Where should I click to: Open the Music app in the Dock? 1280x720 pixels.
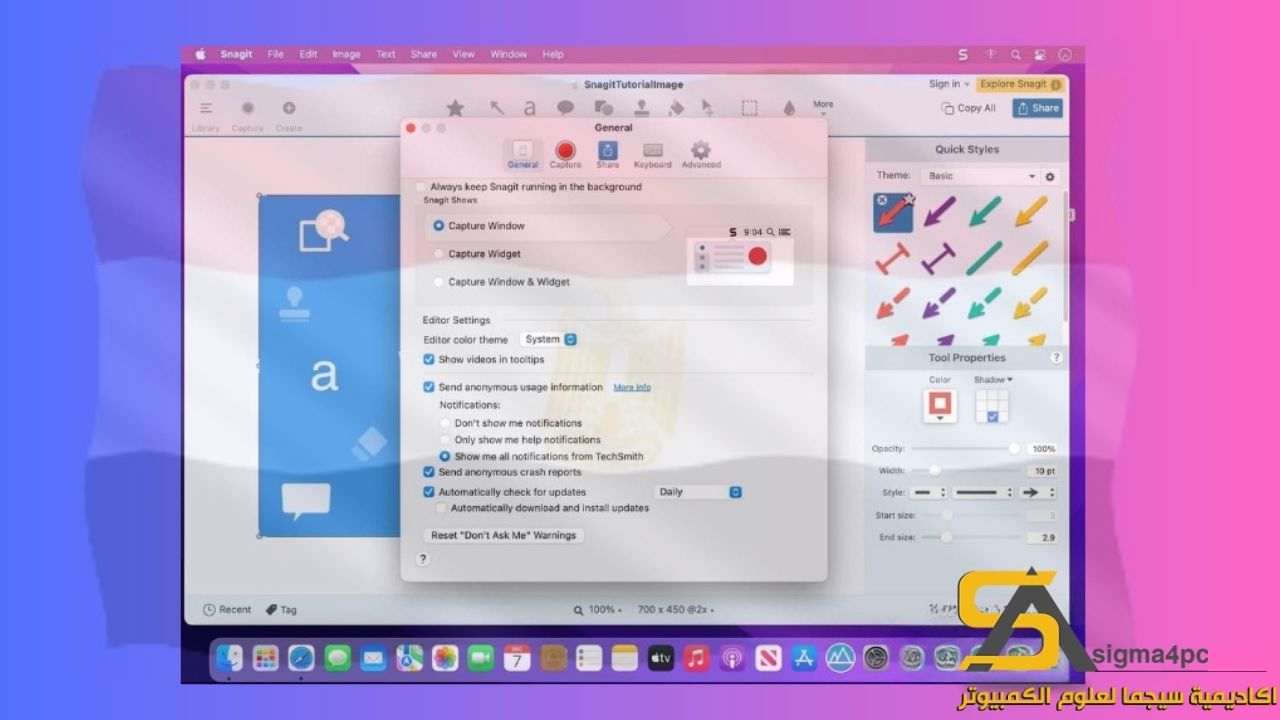(696, 657)
